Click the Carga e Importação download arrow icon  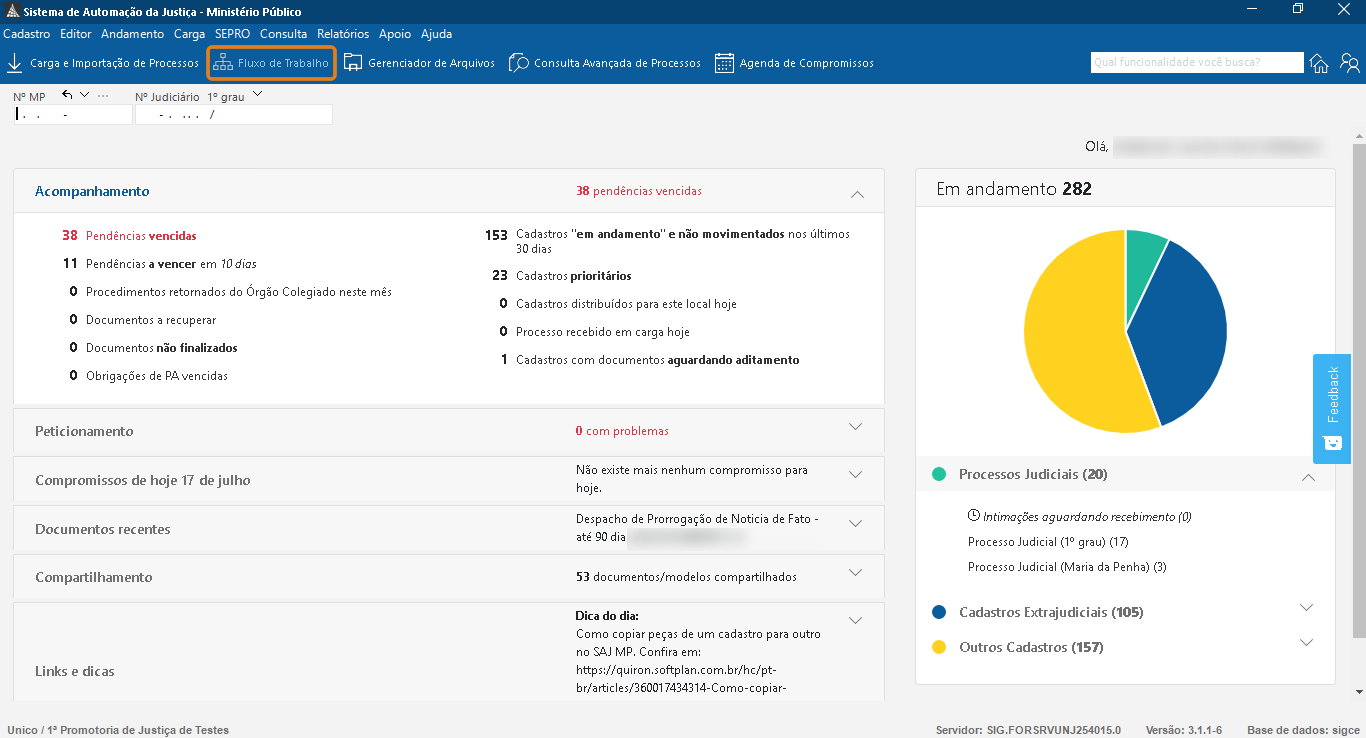click(x=15, y=63)
